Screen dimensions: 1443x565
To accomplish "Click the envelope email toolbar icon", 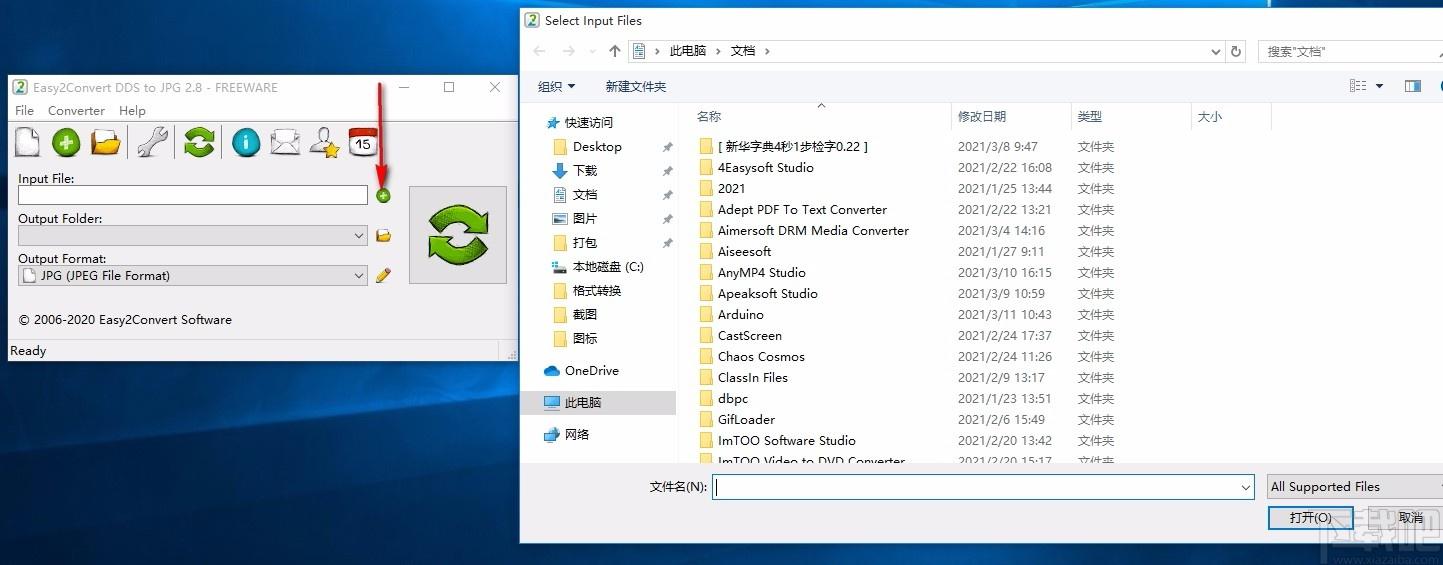I will (285, 143).
